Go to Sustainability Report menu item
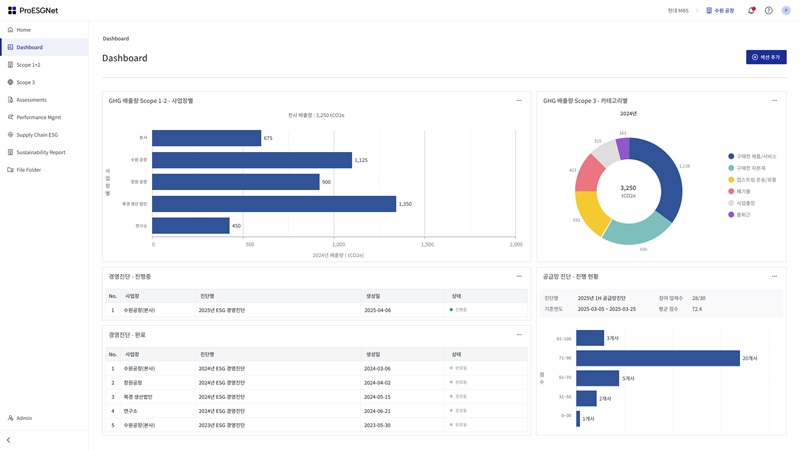 41,152
